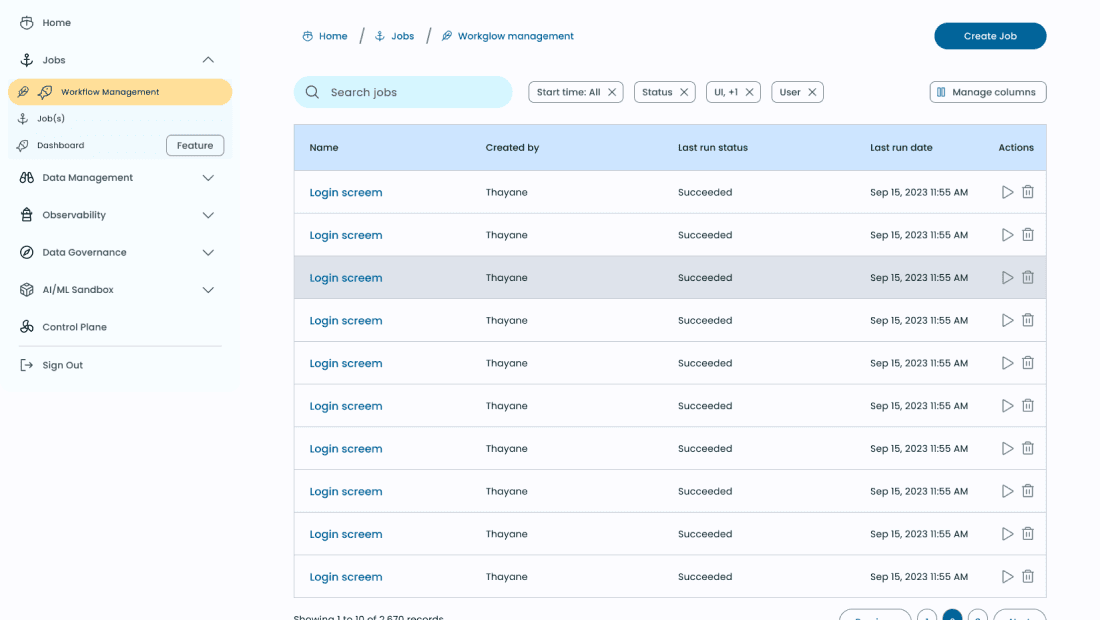This screenshot has height=620, width=1100.
Task: Clear the UI, +1 filter chip
Action: coord(749,92)
